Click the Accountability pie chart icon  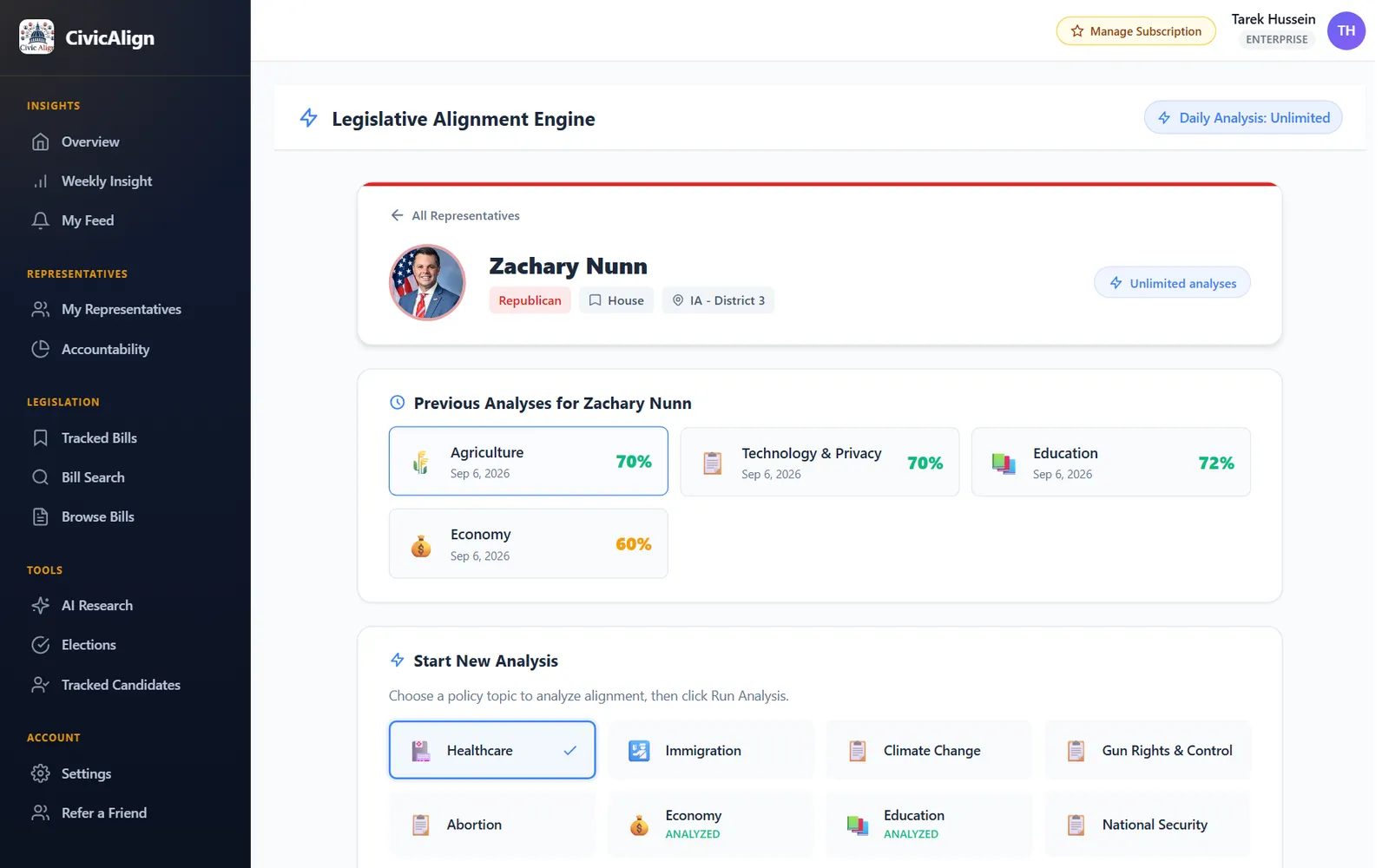click(x=40, y=349)
